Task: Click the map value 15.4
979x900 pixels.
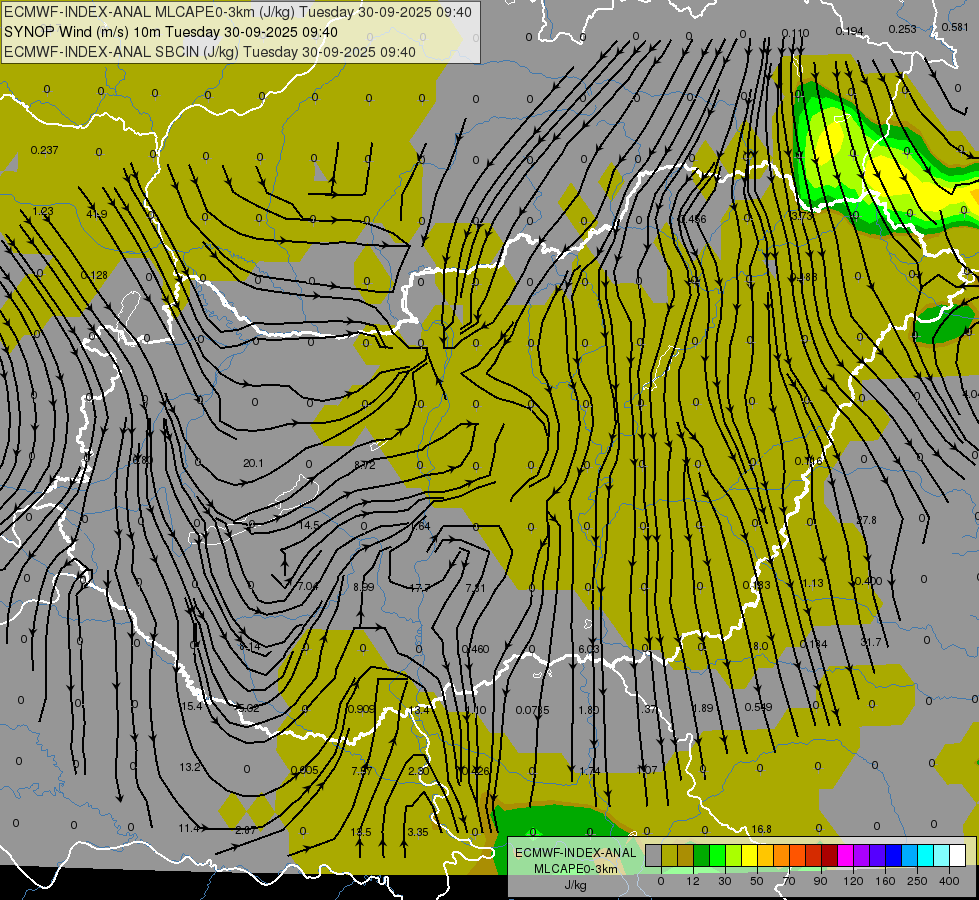Action: point(192,706)
